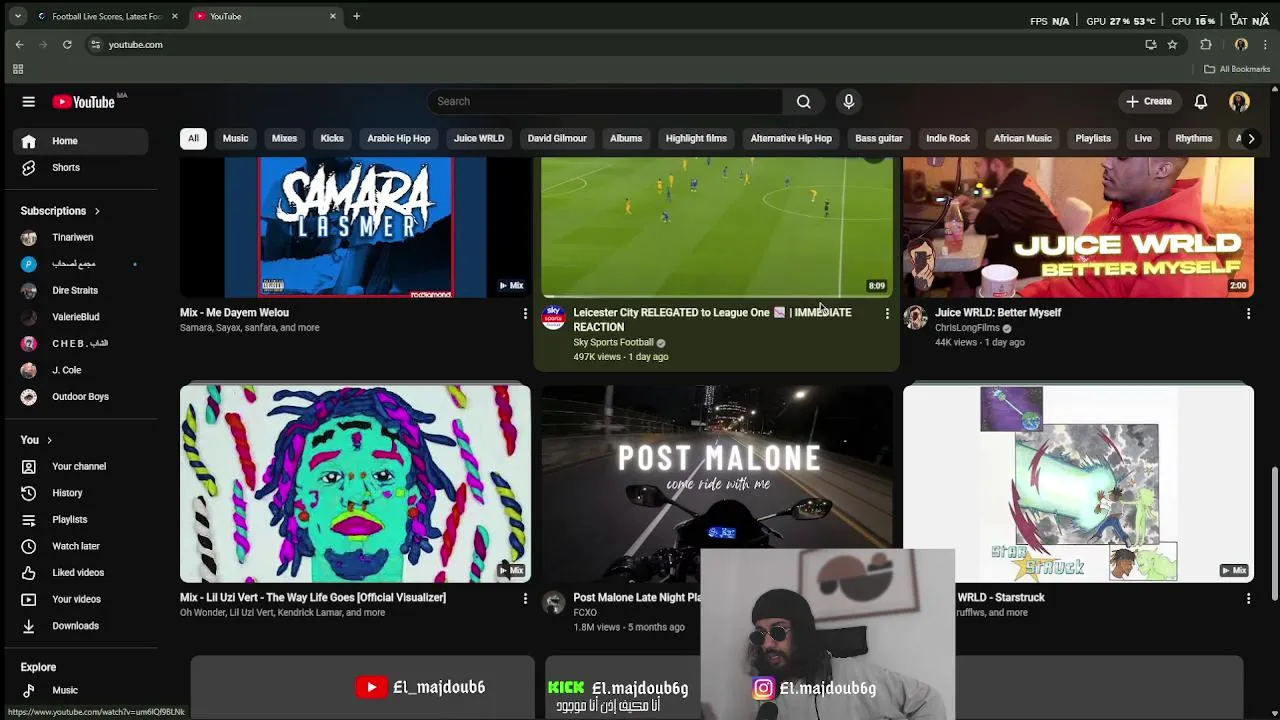Select the Live filter chip
The height and width of the screenshot is (720, 1280).
tap(1143, 139)
